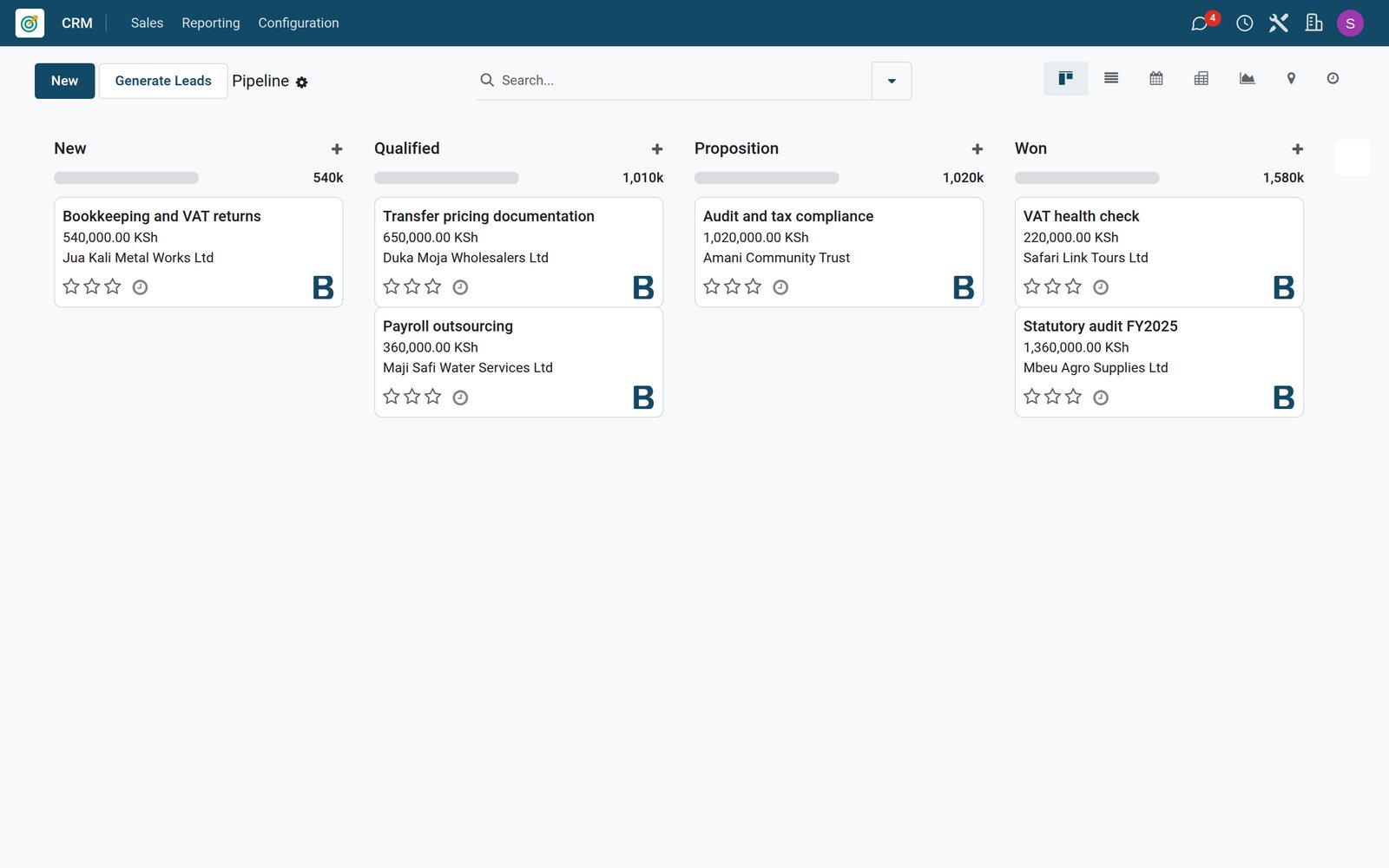Click the CRM app title
1389x868 pixels.
tap(77, 23)
